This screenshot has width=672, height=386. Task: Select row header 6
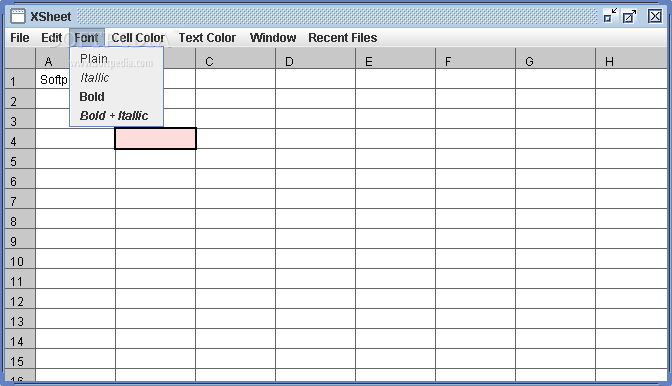[20, 179]
